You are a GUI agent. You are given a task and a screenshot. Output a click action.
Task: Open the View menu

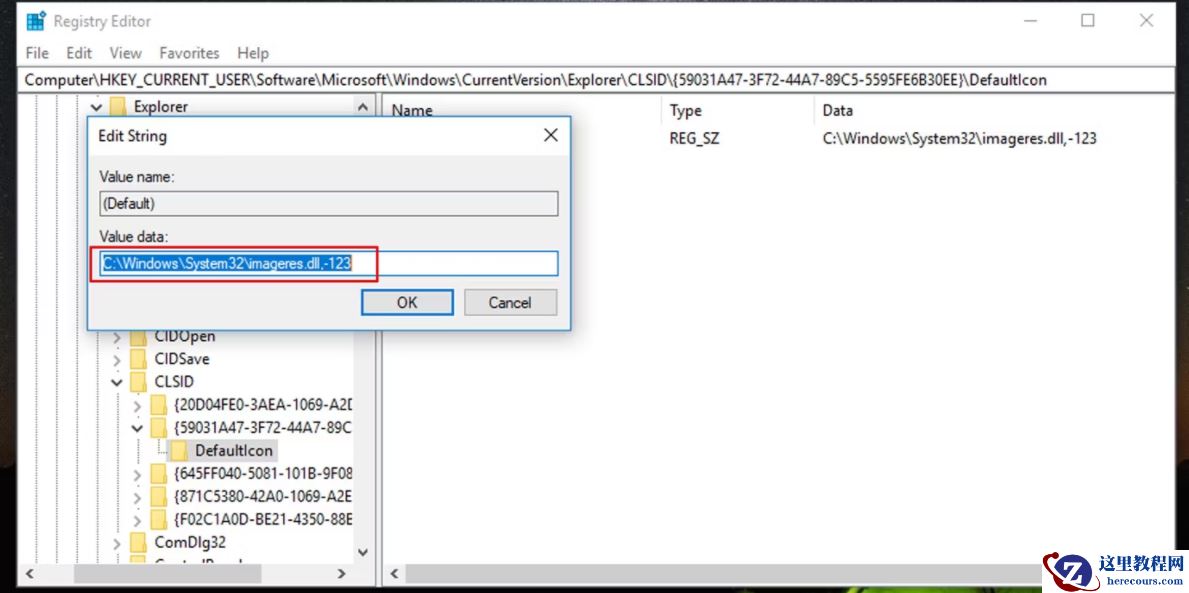point(126,53)
